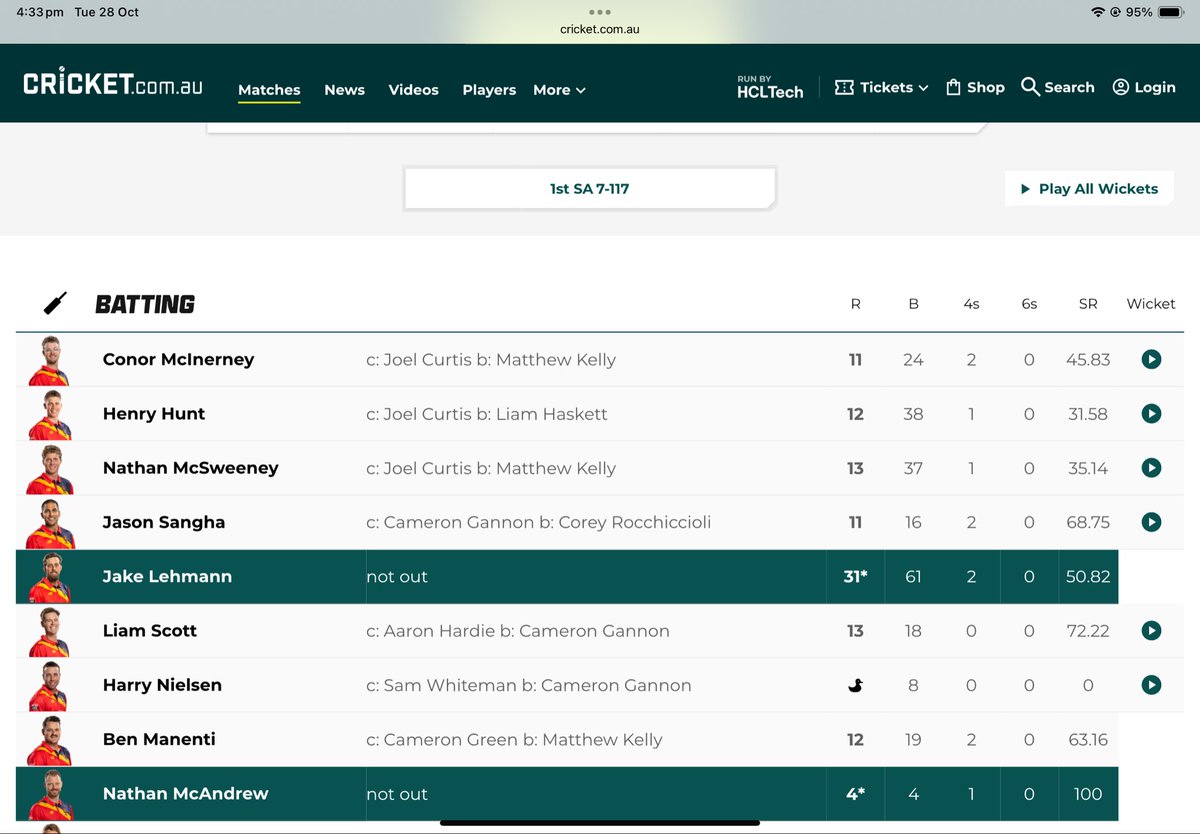Click the 6s column header
This screenshot has height=834, width=1200.
1029,304
